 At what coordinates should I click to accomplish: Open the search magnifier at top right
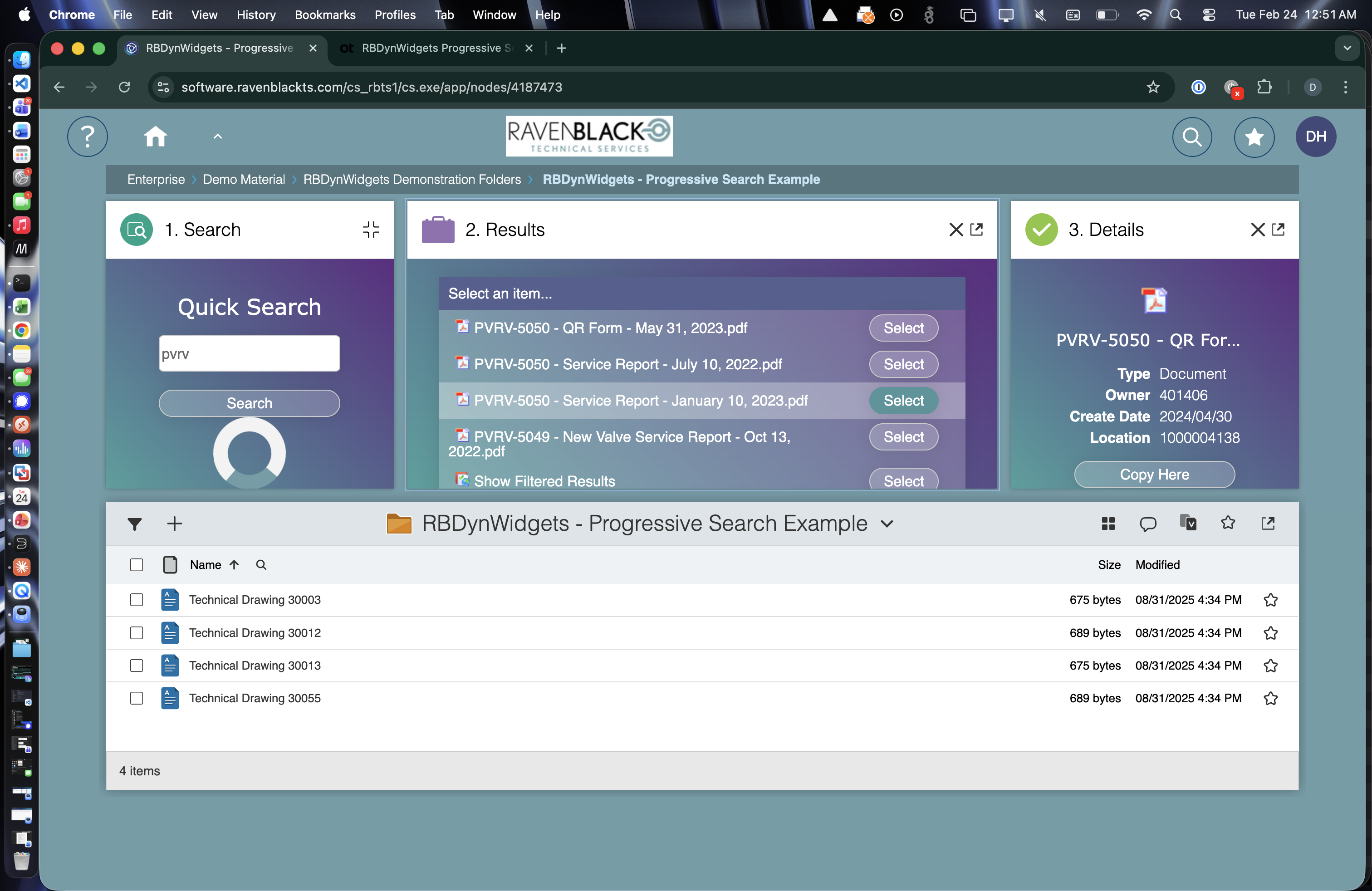[x=1193, y=137]
